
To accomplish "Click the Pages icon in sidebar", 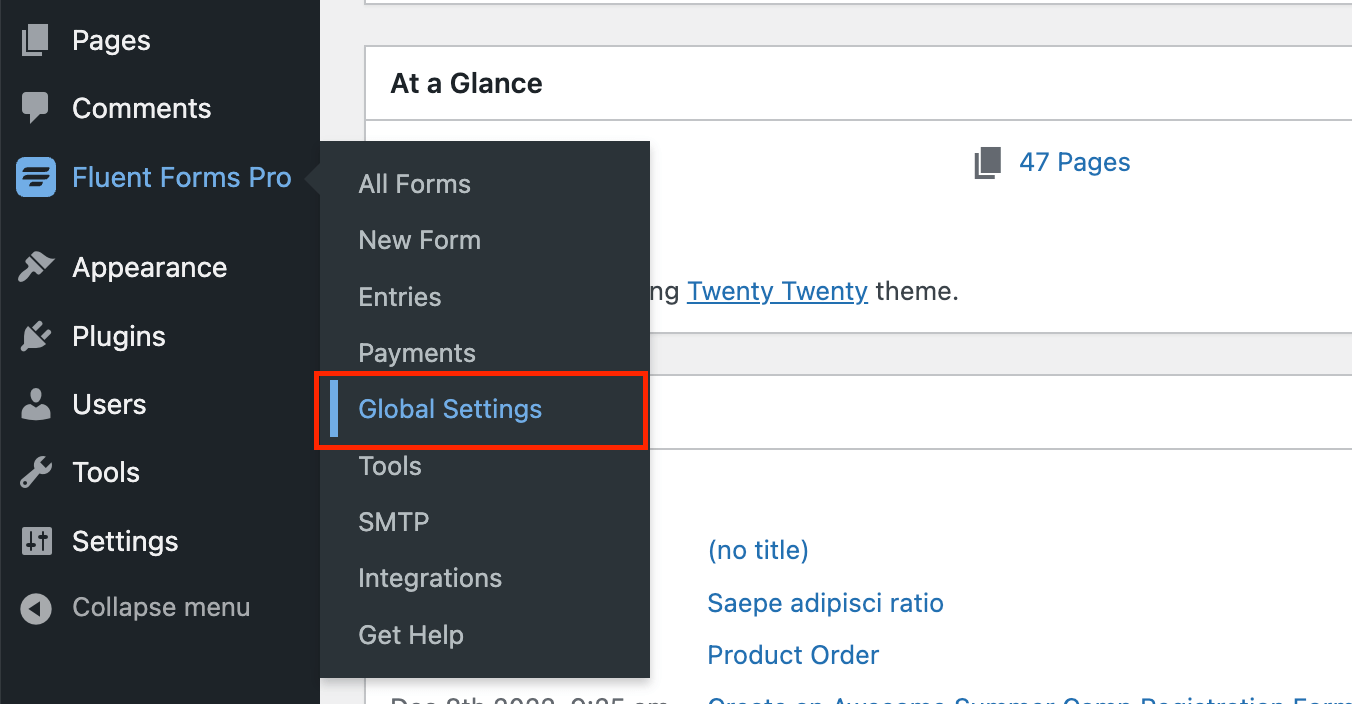I will tap(36, 41).
